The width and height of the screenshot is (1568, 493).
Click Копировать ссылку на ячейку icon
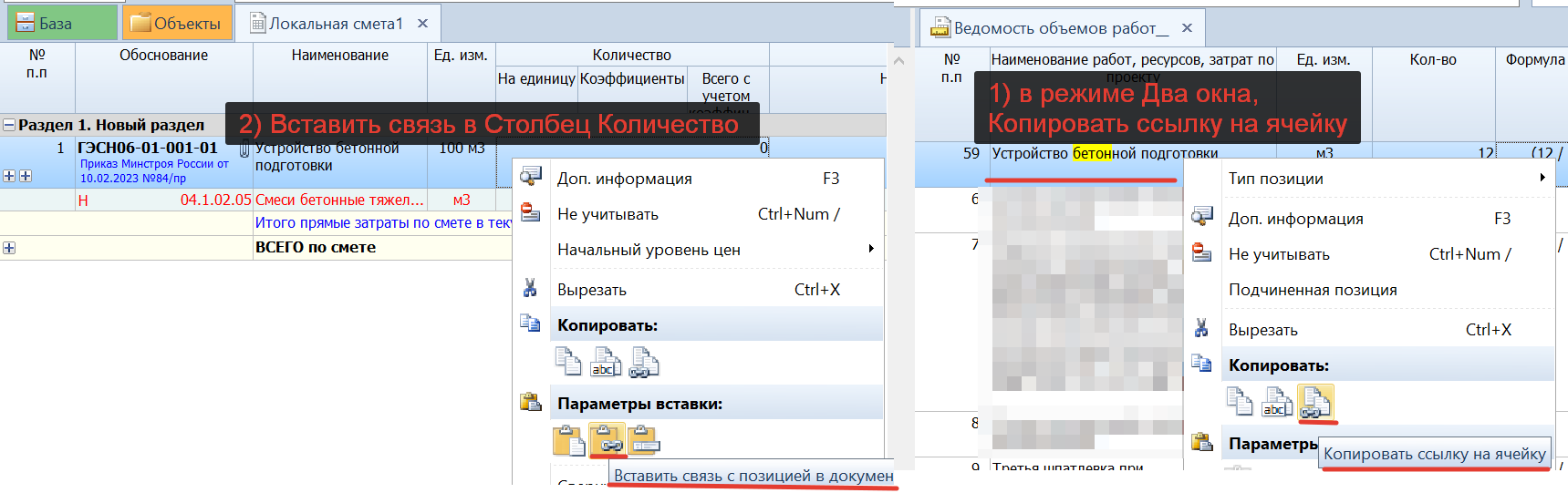coord(1315,402)
